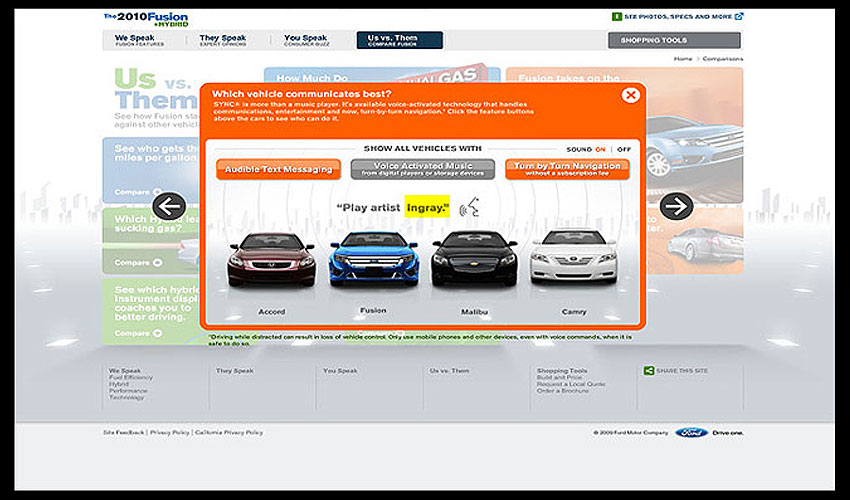This screenshot has height=500, width=850.
Task: Select the Us vs. Them tab
Action: click(x=400, y=40)
